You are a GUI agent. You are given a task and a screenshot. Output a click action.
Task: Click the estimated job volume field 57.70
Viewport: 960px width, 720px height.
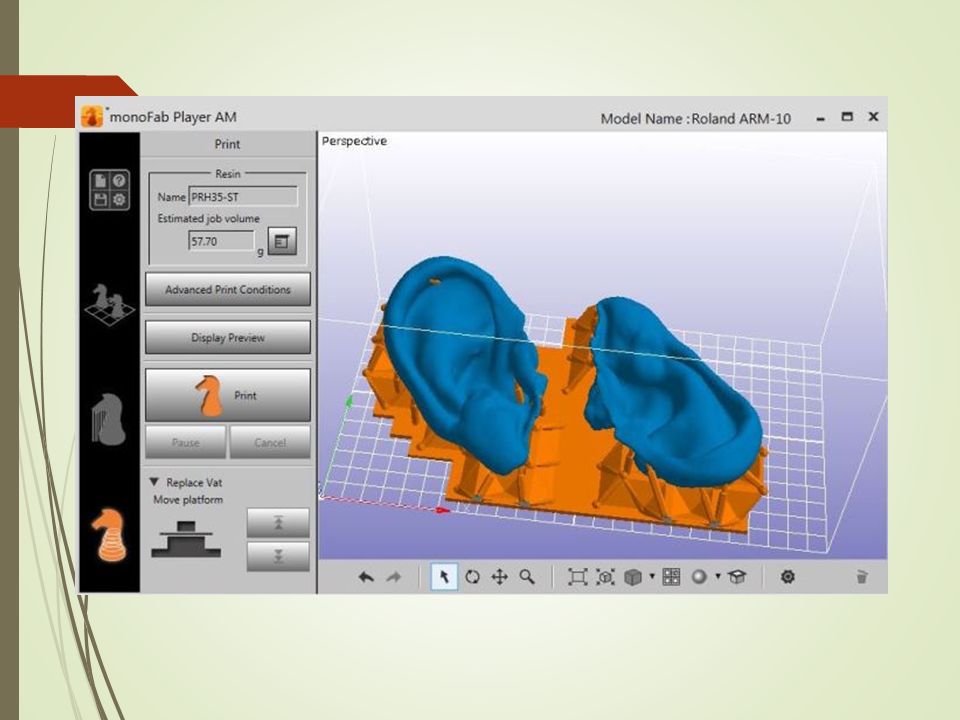(x=221, y=241)
